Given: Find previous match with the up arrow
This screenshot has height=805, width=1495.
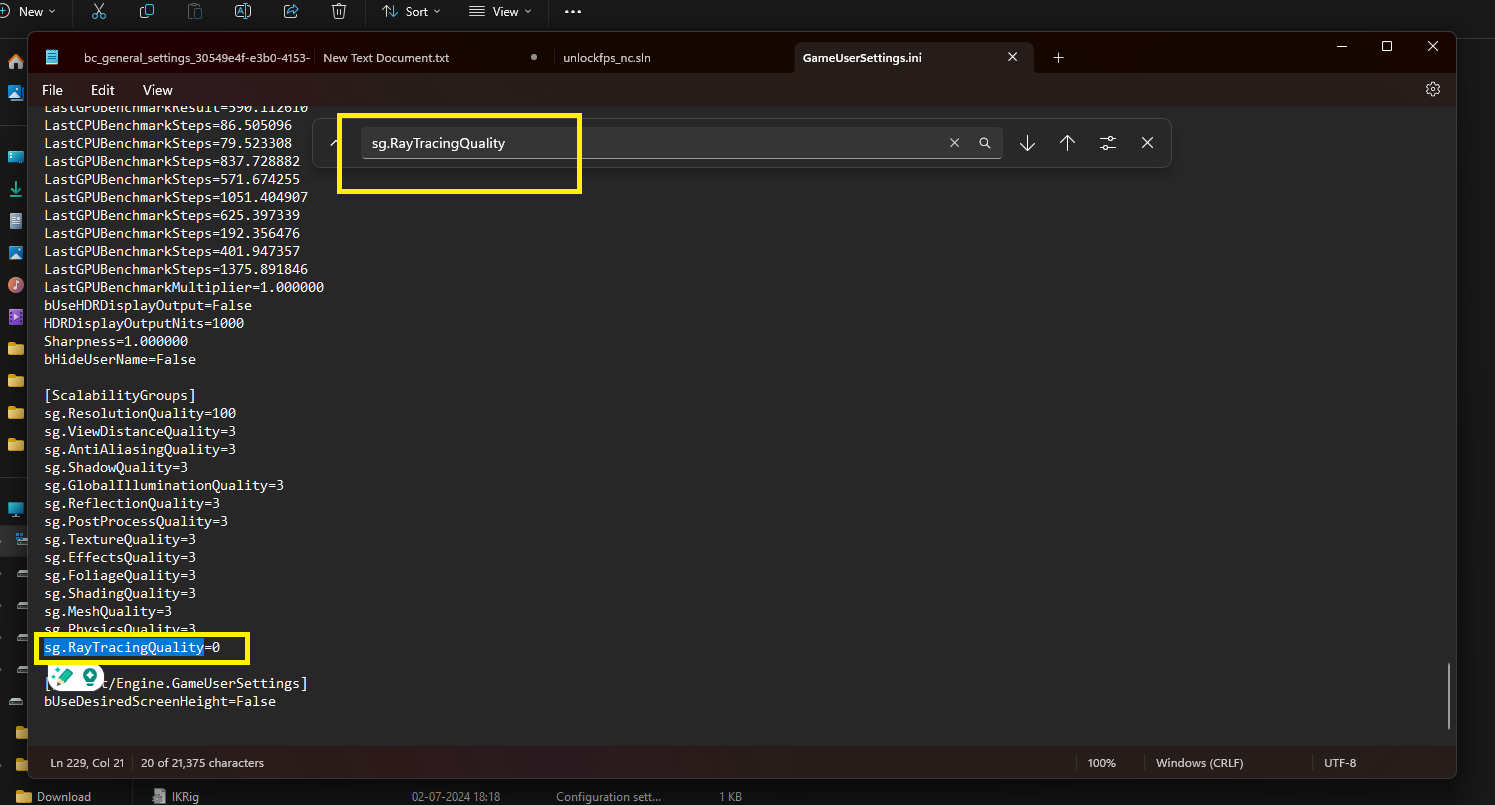Looking at the screenshot, I should 1067,143.
